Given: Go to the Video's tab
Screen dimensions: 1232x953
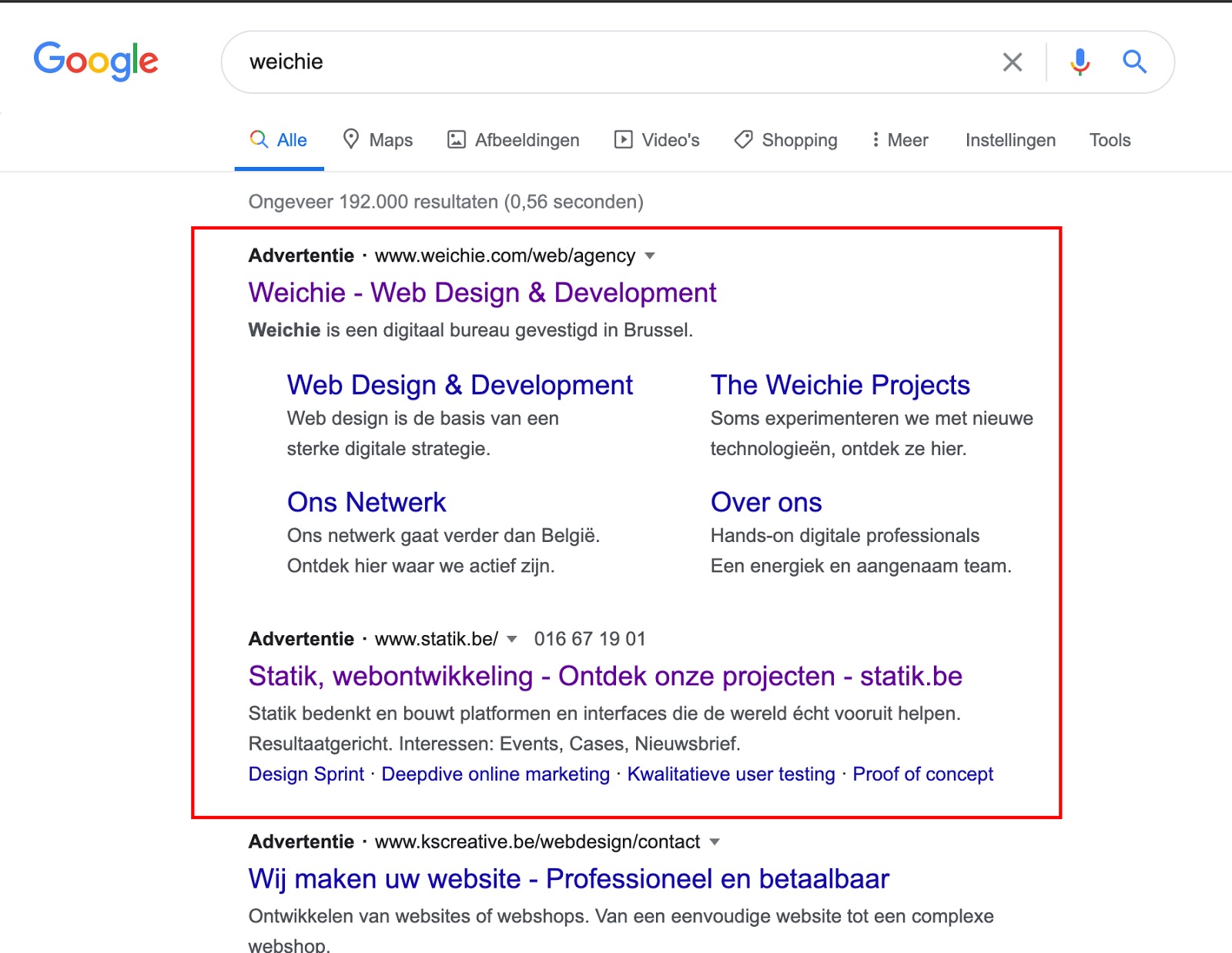Looking at the screenshot, I should (x=657, y=140).
